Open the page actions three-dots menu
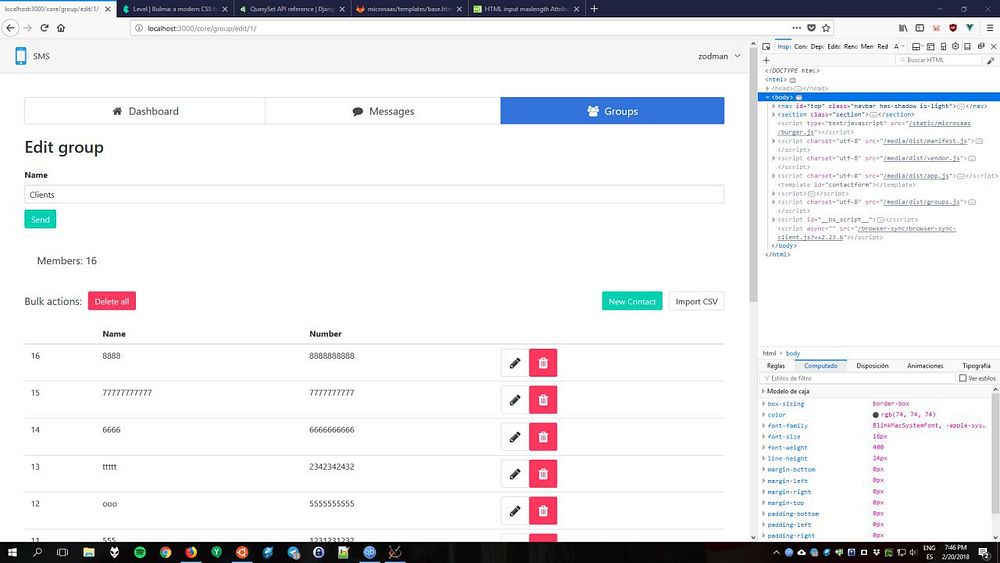The image size is (1000, 563). click(x=797, y=28)
